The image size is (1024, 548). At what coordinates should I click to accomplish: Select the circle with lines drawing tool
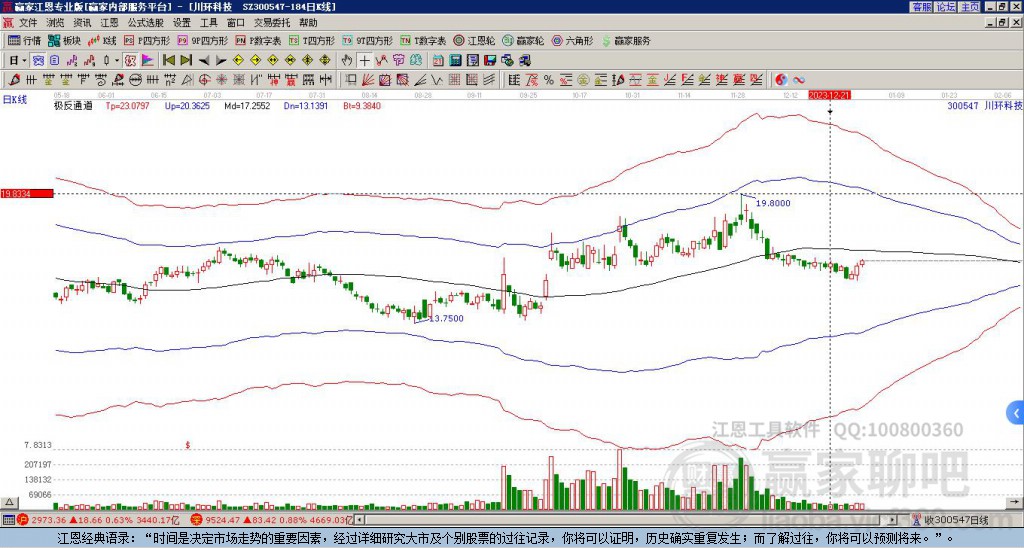[136, 80]
